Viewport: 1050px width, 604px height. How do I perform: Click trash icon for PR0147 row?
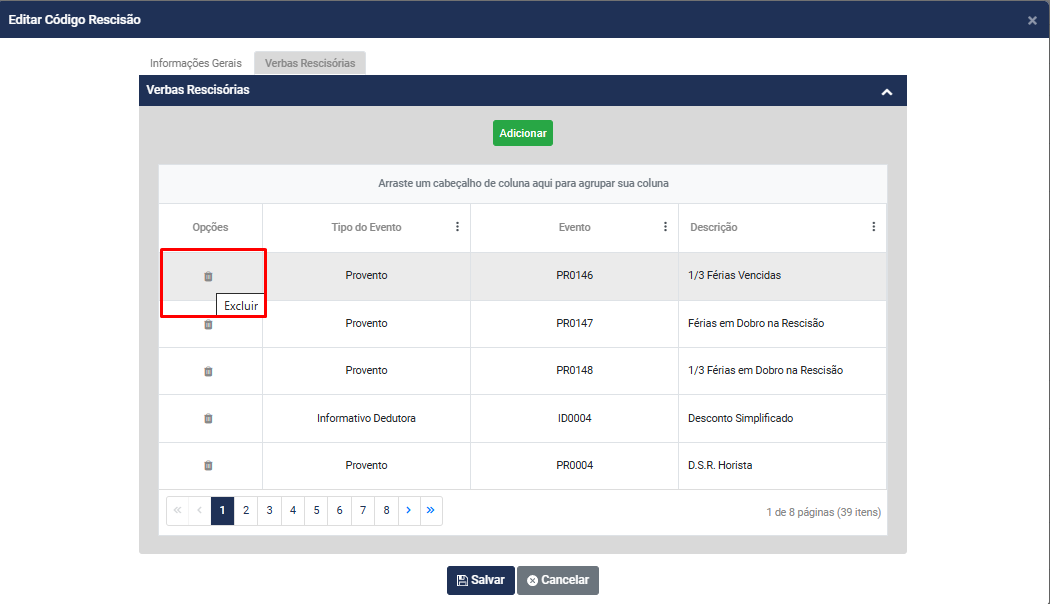pyautogui.click(x=208, y=324)
